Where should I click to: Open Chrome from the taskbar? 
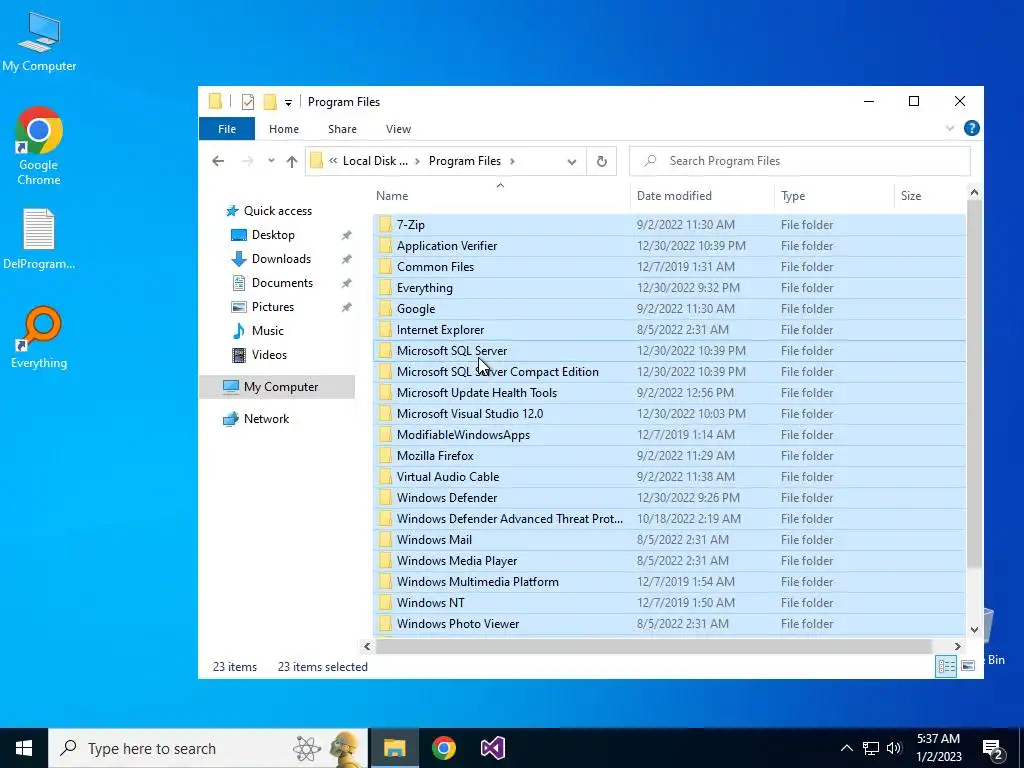443,748
